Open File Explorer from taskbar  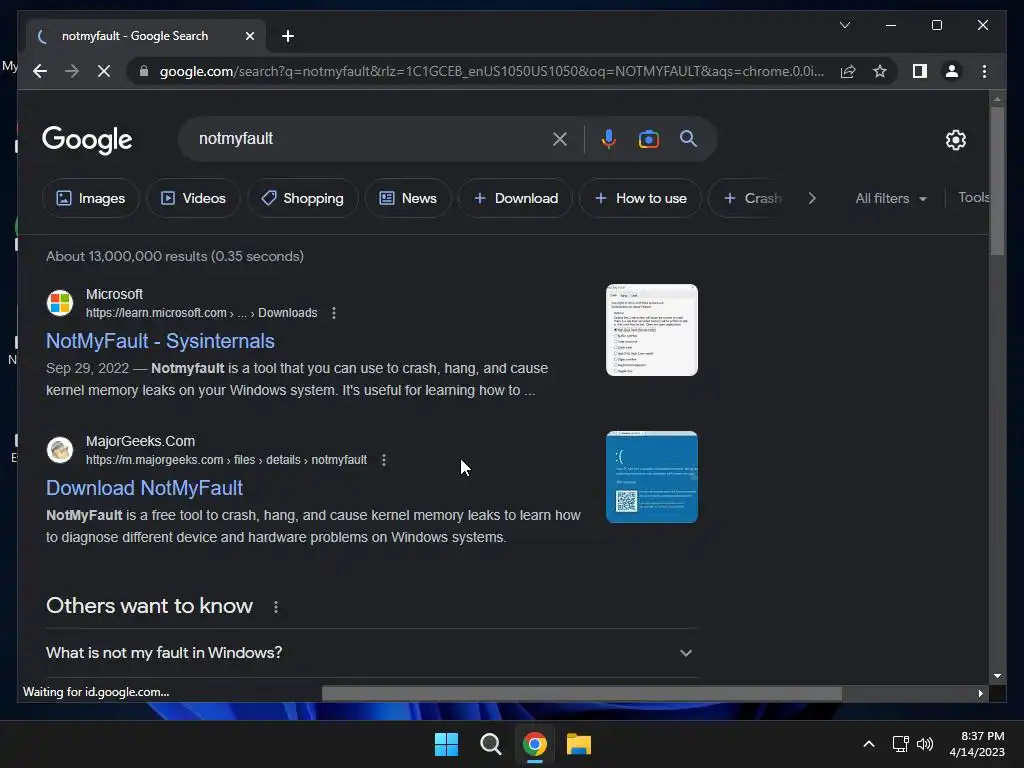[x=579, y=744]
